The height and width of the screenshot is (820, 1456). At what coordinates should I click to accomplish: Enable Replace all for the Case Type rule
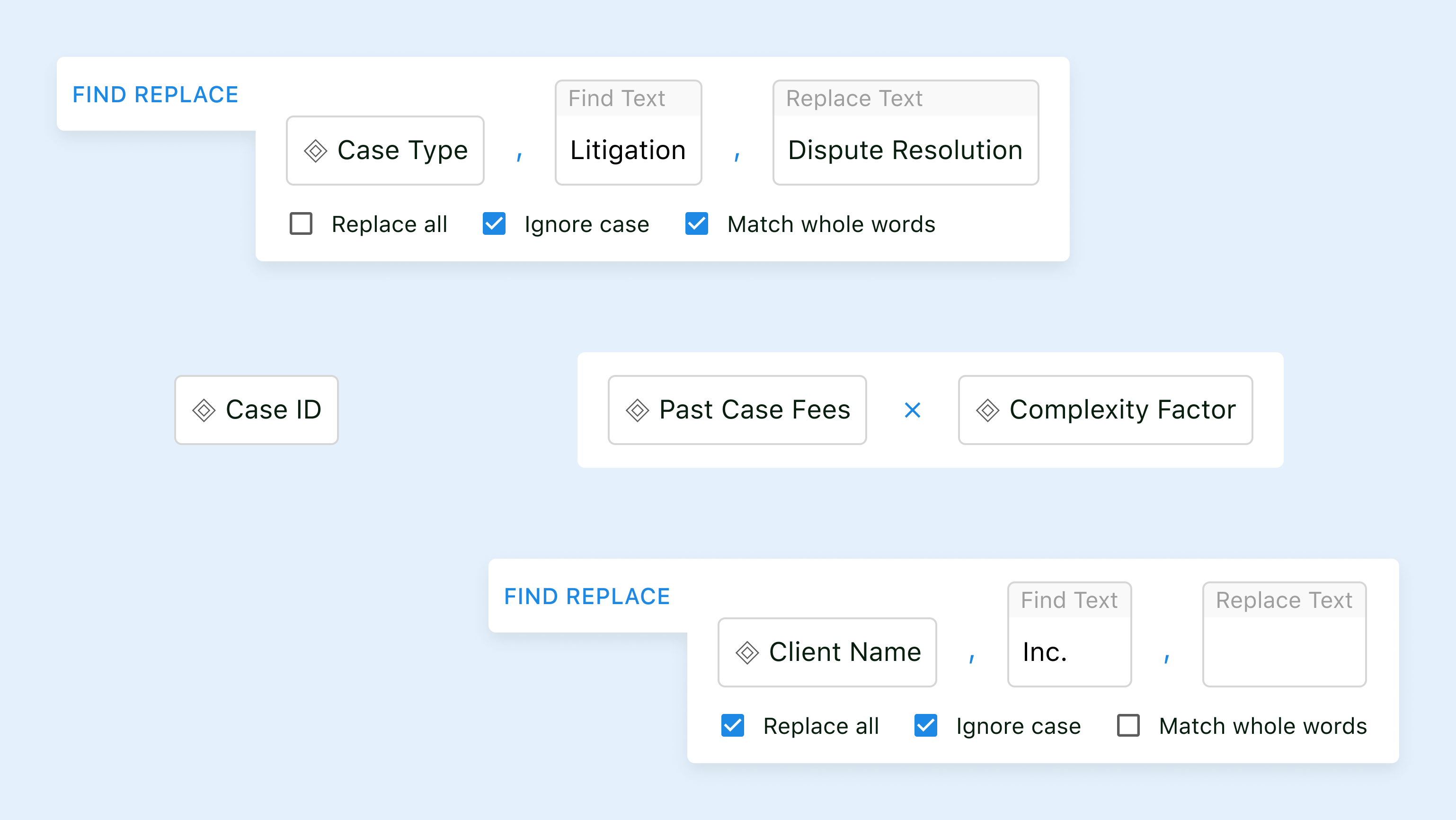click(301, 223)
